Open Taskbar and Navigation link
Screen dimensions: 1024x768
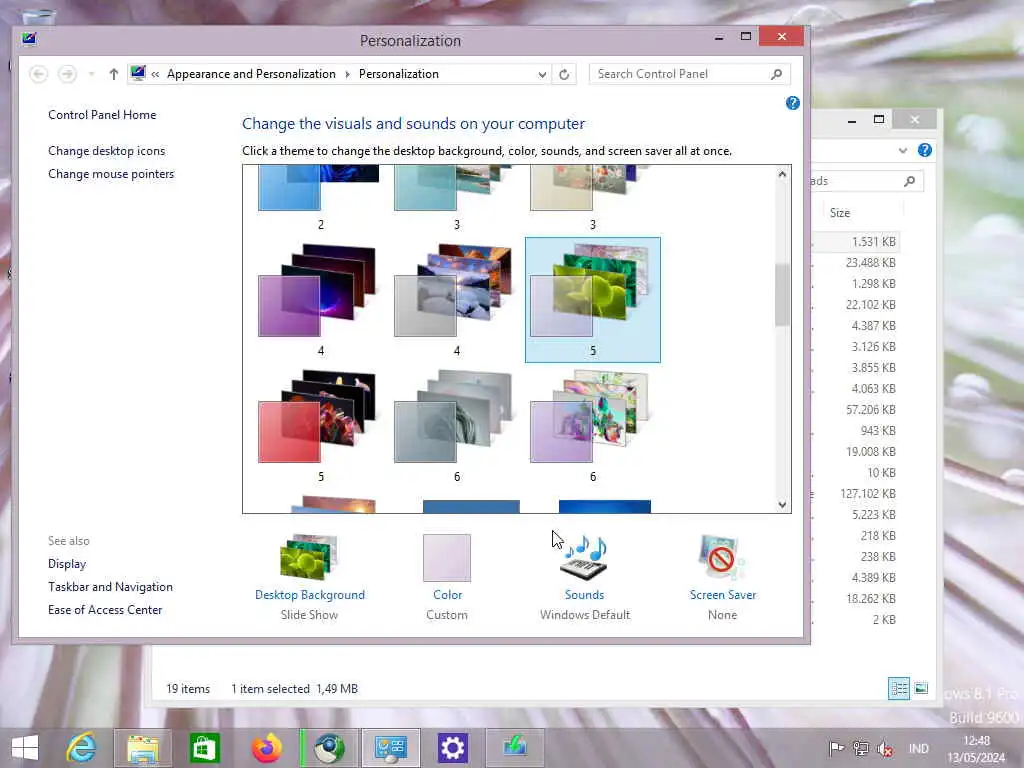(110, 586)
